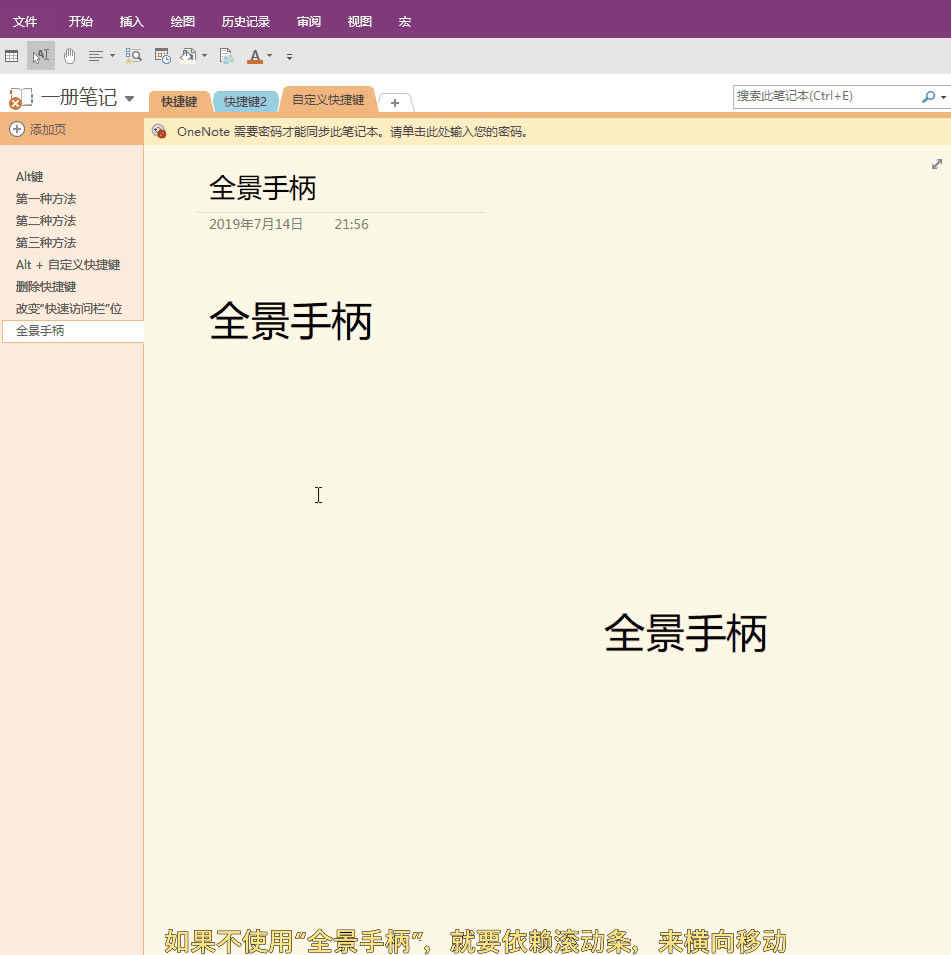The image size is (951, 955).
Task: Expand the page with the full-view arrow icon
Action: coord(936,164)
